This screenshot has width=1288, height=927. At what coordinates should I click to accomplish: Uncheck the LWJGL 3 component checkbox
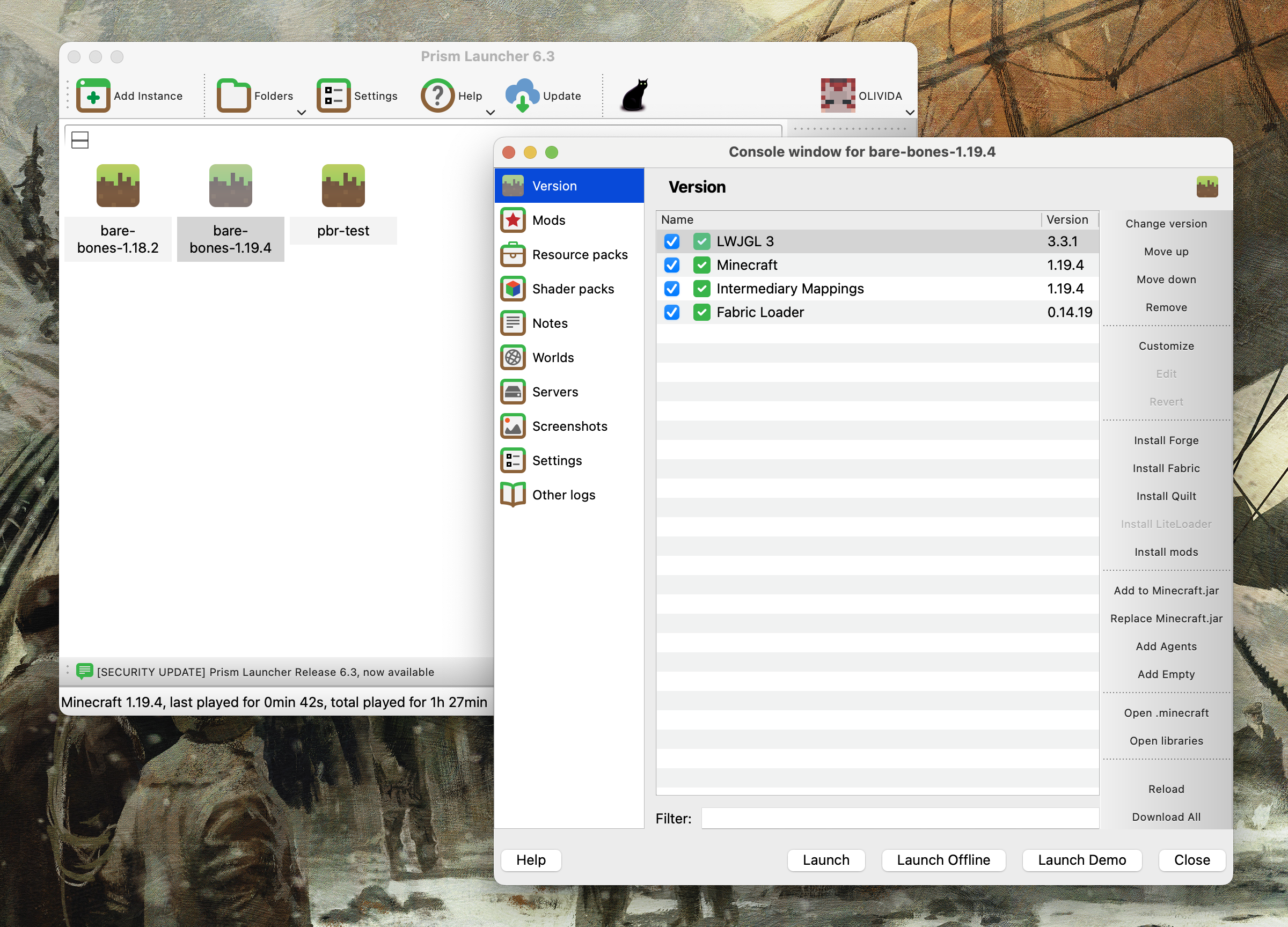pyautogui.click(x=672, y=241)
